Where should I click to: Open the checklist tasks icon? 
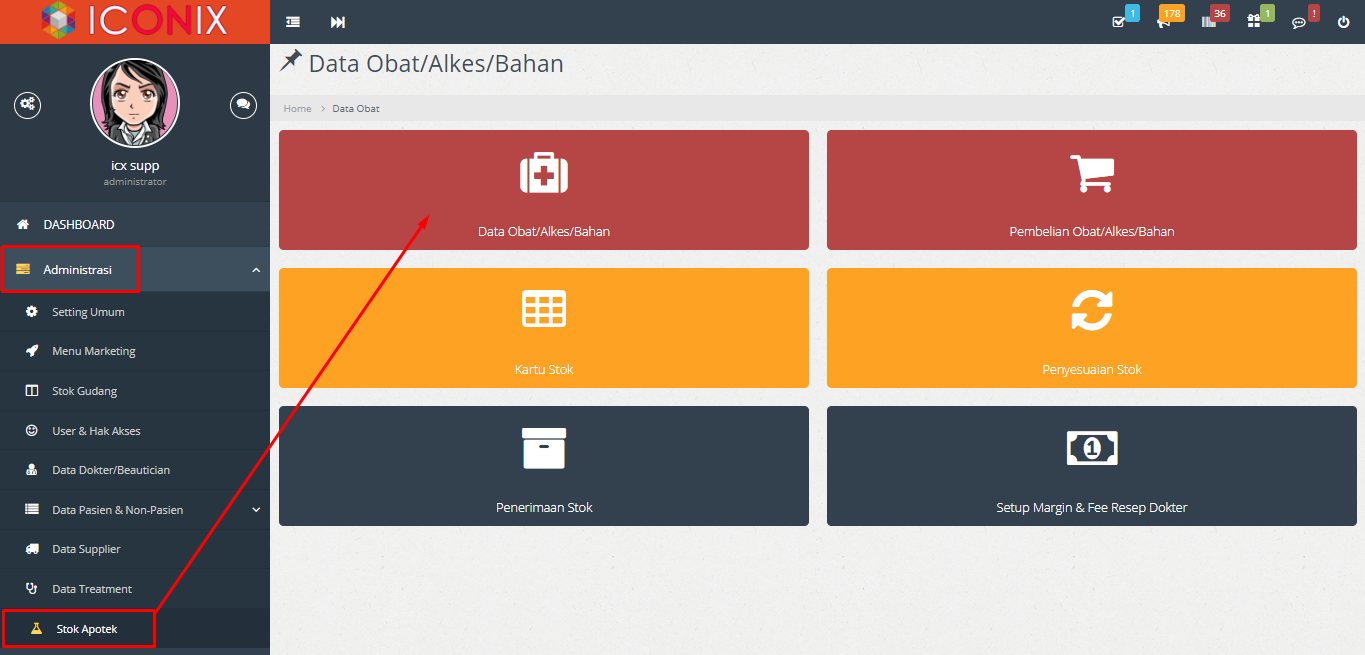(1119, 22)
